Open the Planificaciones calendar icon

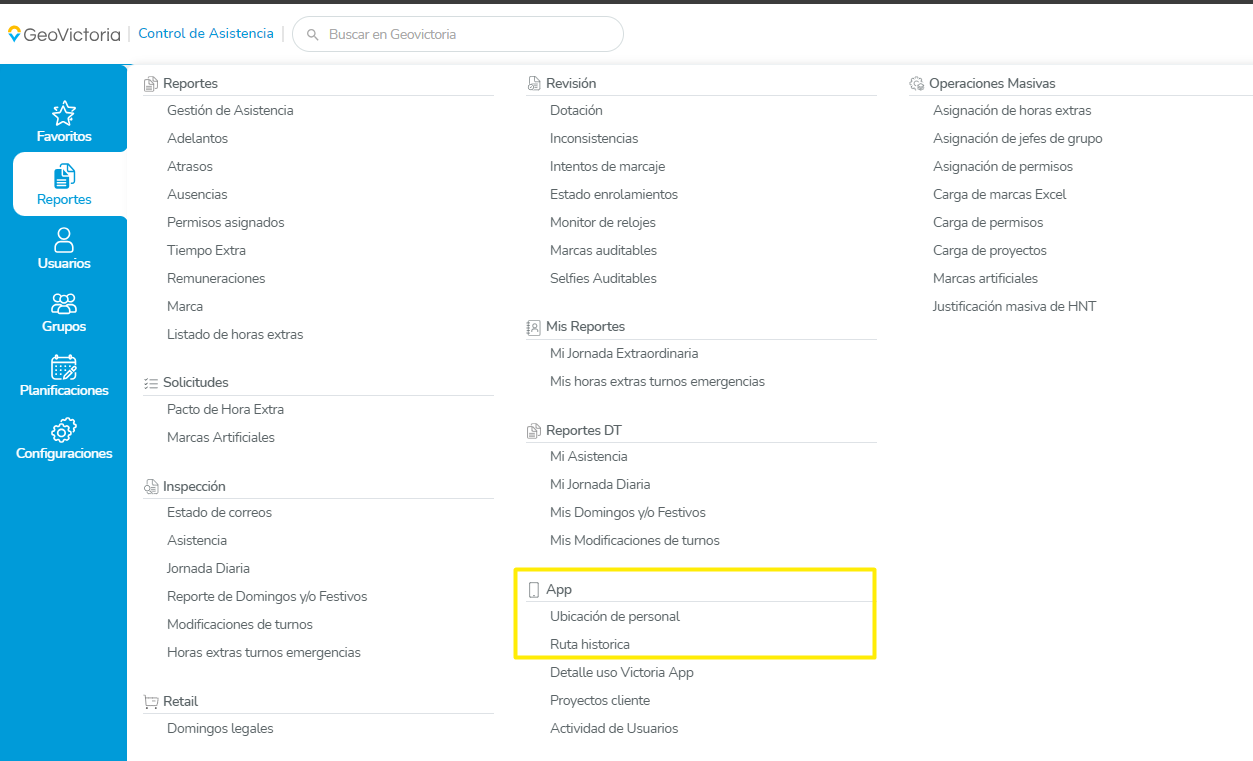click(64, 367)
